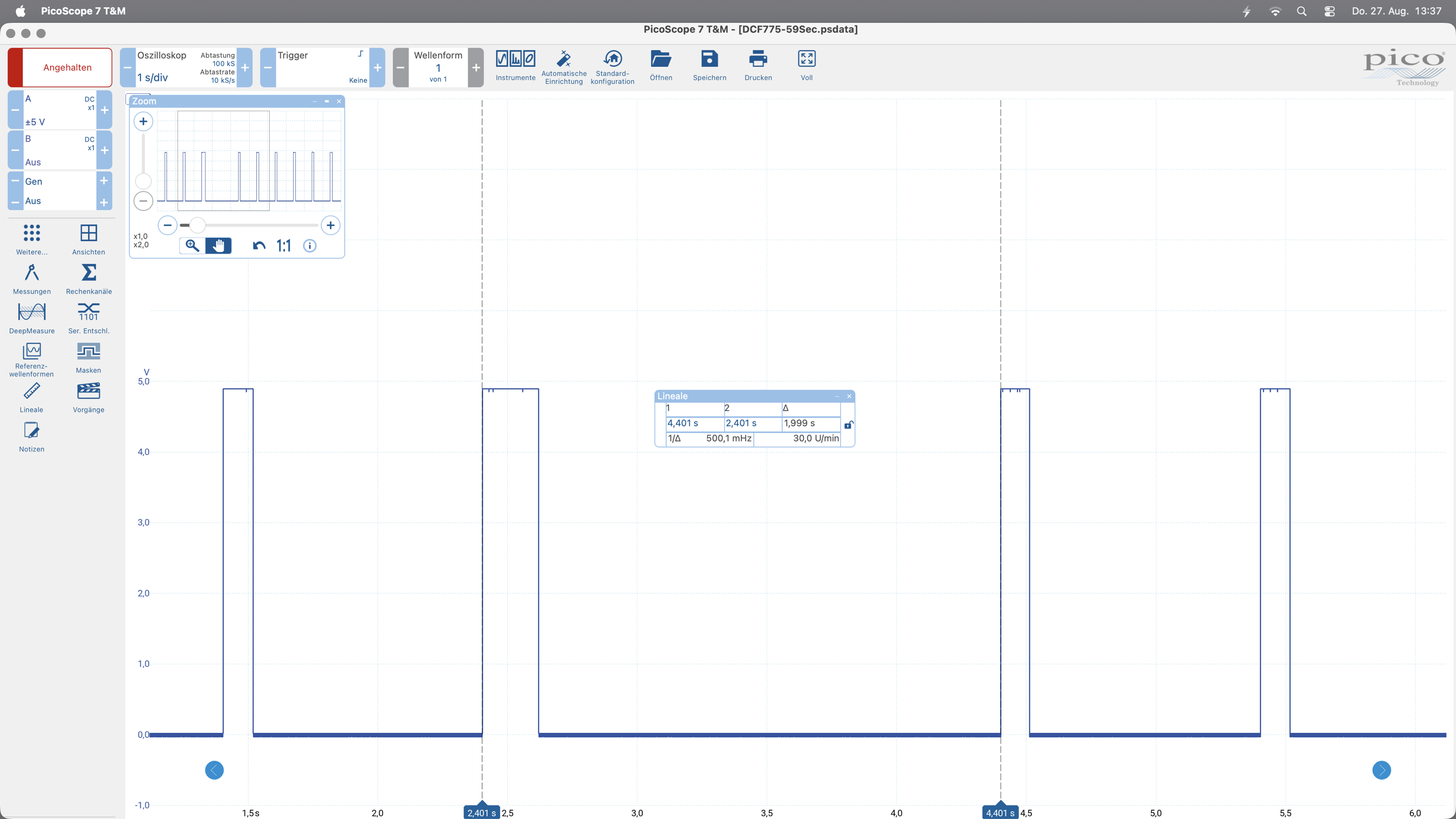Decrease the Oszilloskop timebase
Image resolution: width=1456 pixels, height=819 pixels.
pyautogui.click(x=128, y=67)
